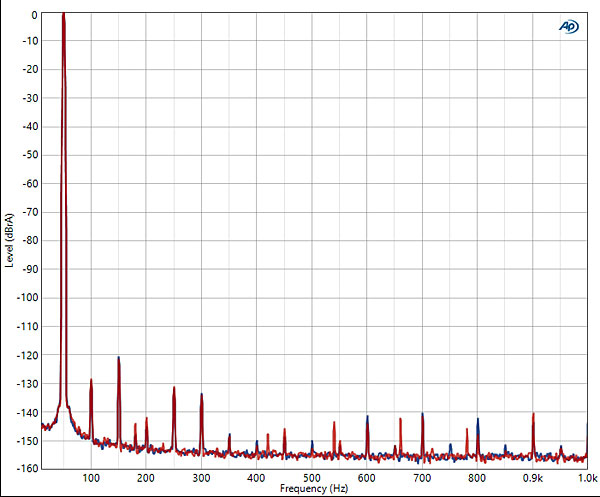Click the "600" Frequency axis tick label
The image size is (600, 497).
coord(367,478)
